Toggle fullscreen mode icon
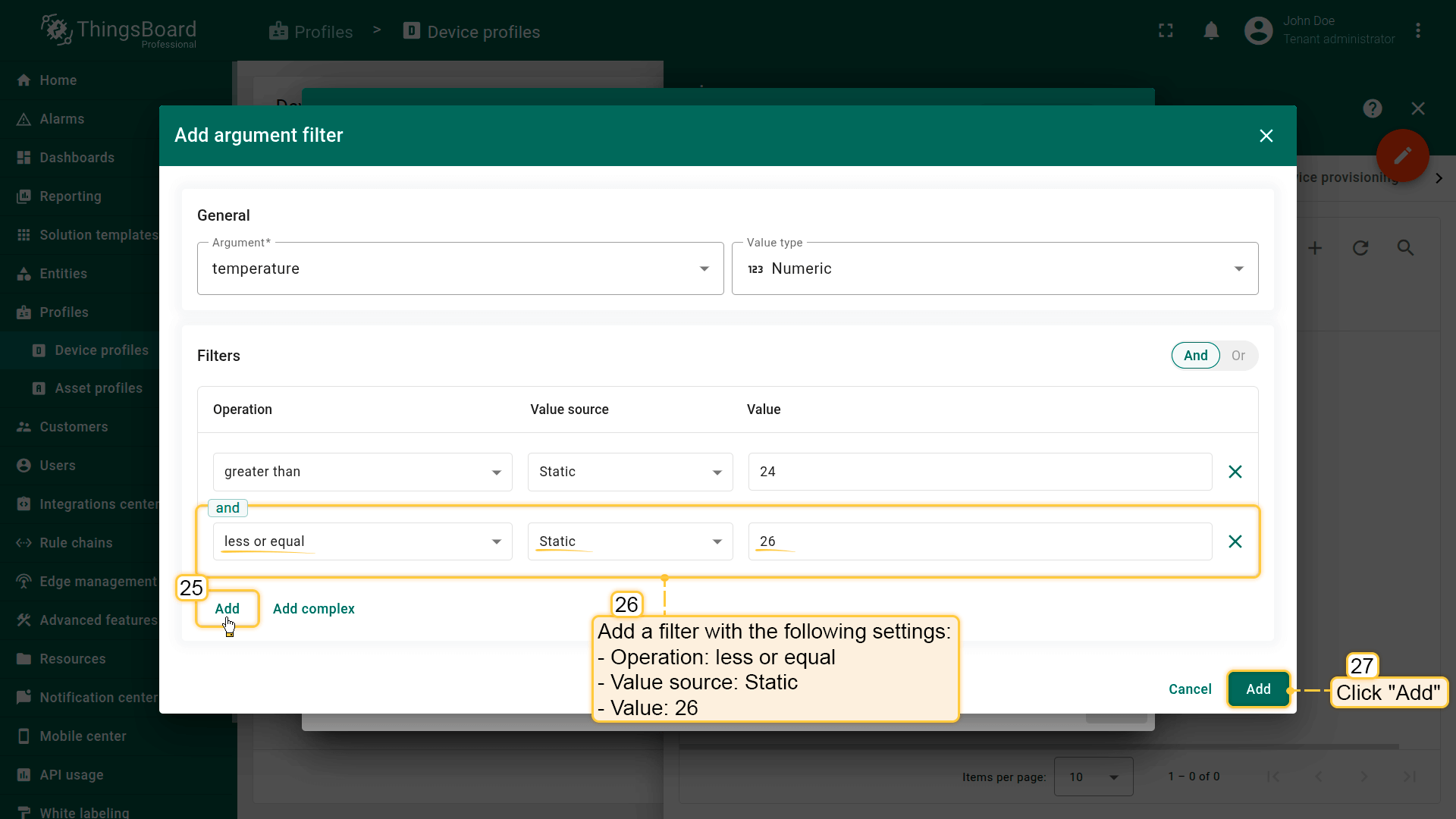Screen dimensions: 1456x819 1166,31
